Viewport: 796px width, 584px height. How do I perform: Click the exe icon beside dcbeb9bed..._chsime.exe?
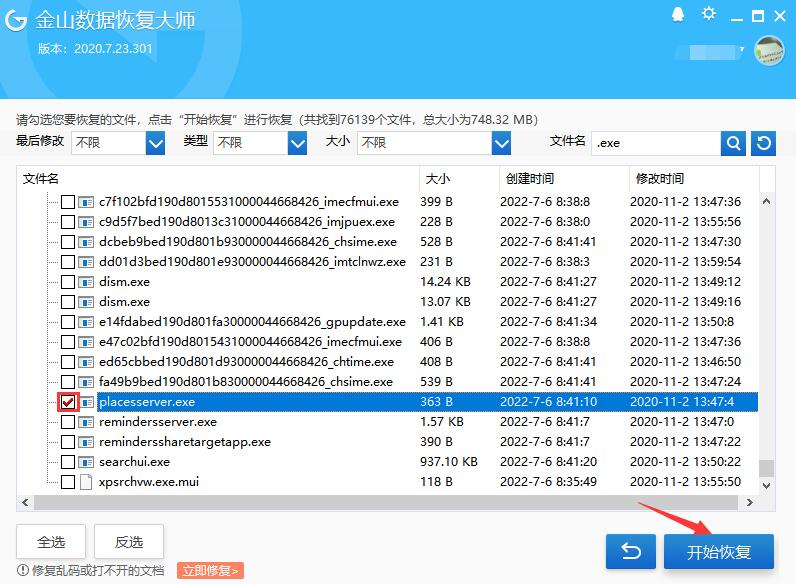(86, 242)
